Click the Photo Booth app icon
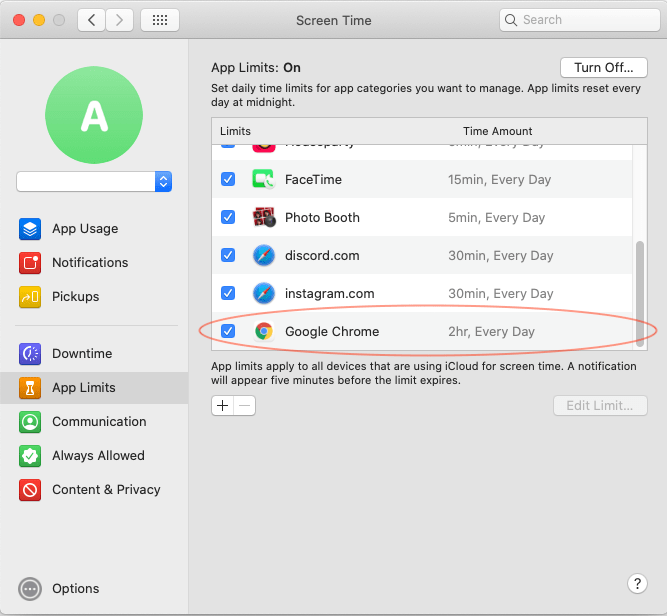This screenshot has height=616, width=667. 264,217
